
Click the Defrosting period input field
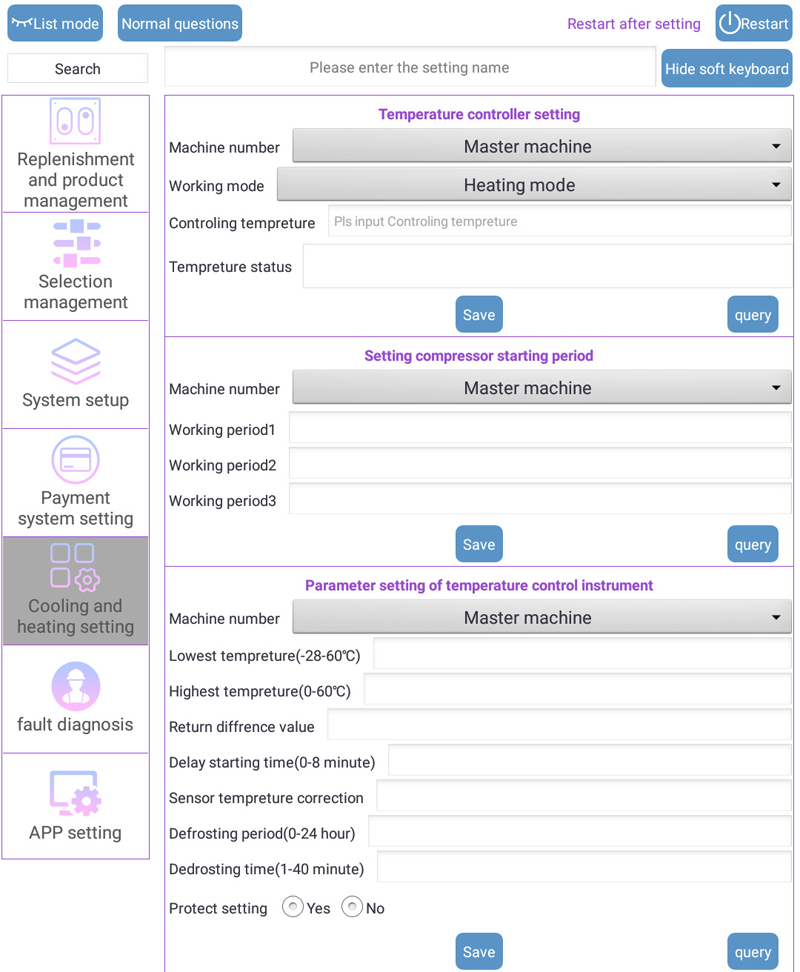point(580,831)
